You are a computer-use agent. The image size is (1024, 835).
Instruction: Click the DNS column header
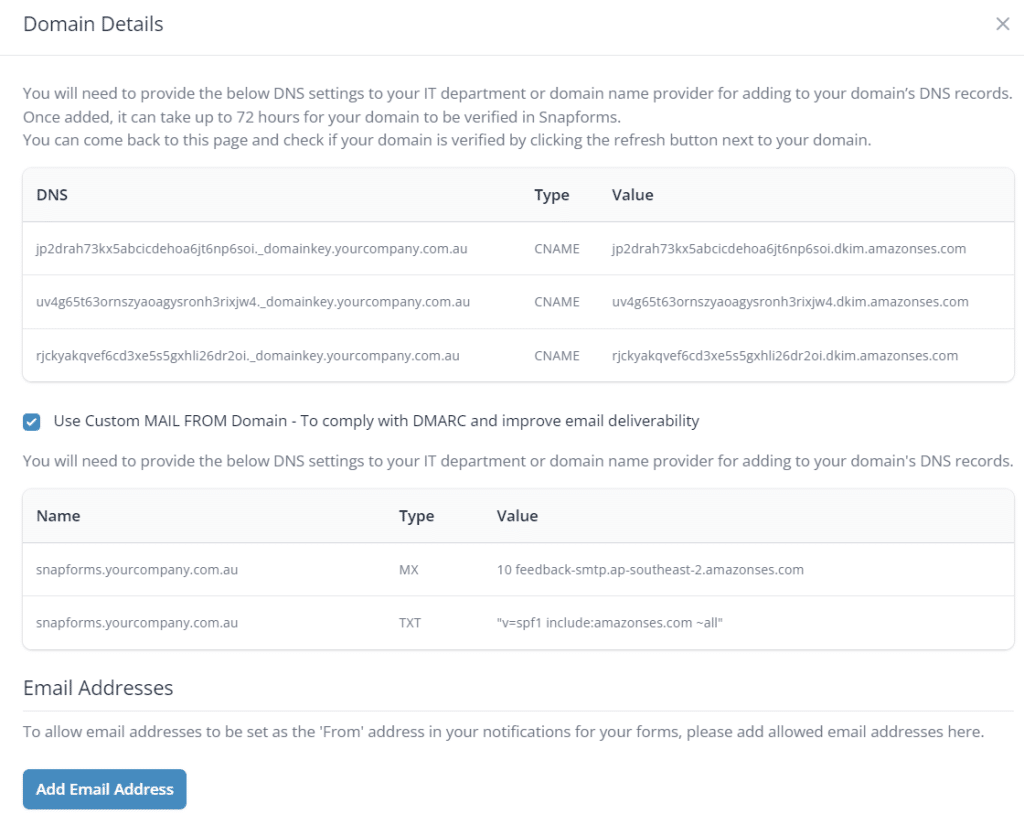click(x=52, y=195)
